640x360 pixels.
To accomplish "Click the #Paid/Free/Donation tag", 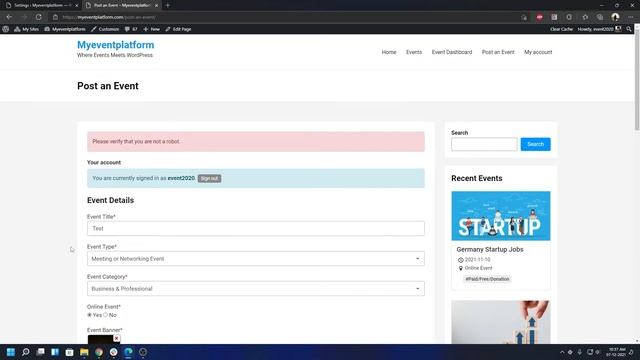I will pyautogui.click(x=487, y=279).
